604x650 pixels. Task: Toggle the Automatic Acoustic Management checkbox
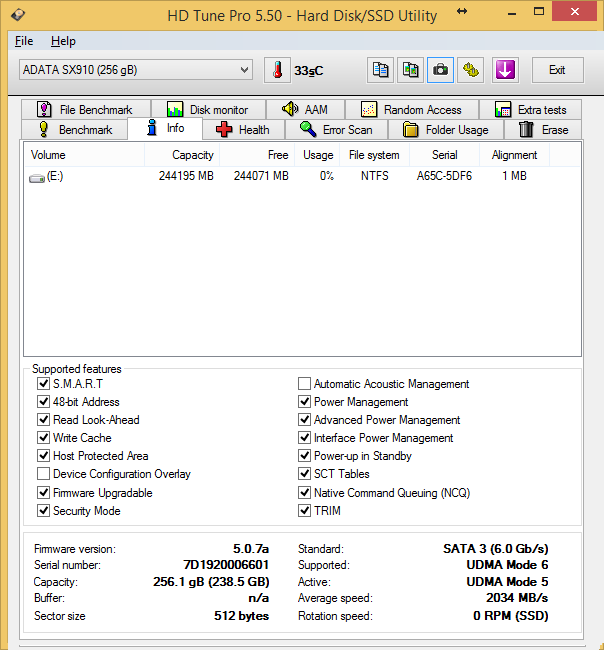[x=304, y=383]
